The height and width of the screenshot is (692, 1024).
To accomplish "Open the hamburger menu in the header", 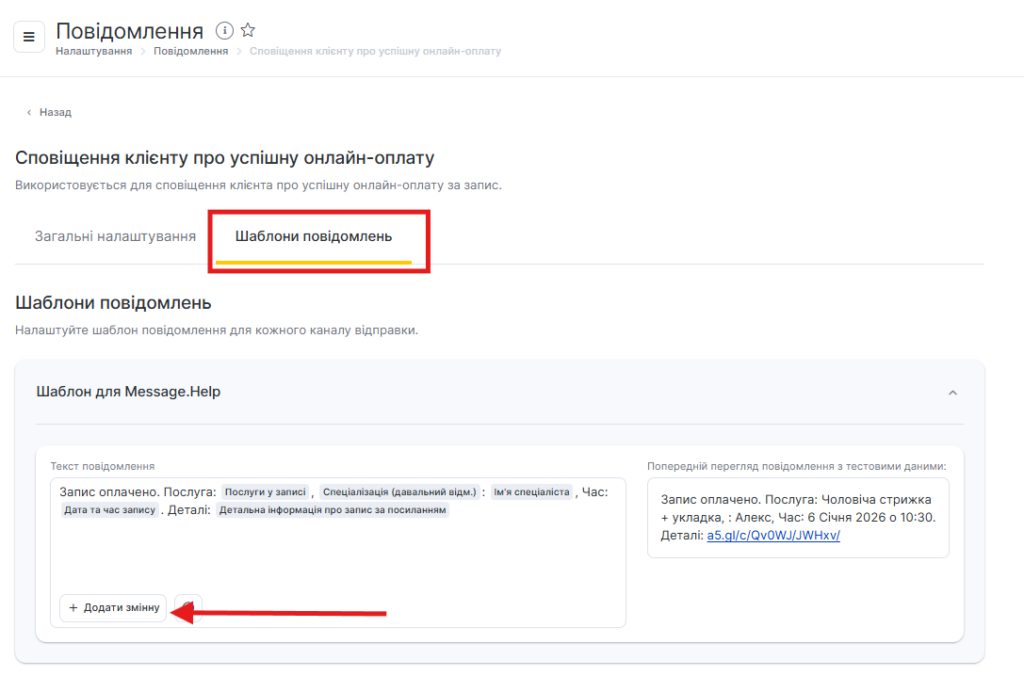I will [29, 37].
